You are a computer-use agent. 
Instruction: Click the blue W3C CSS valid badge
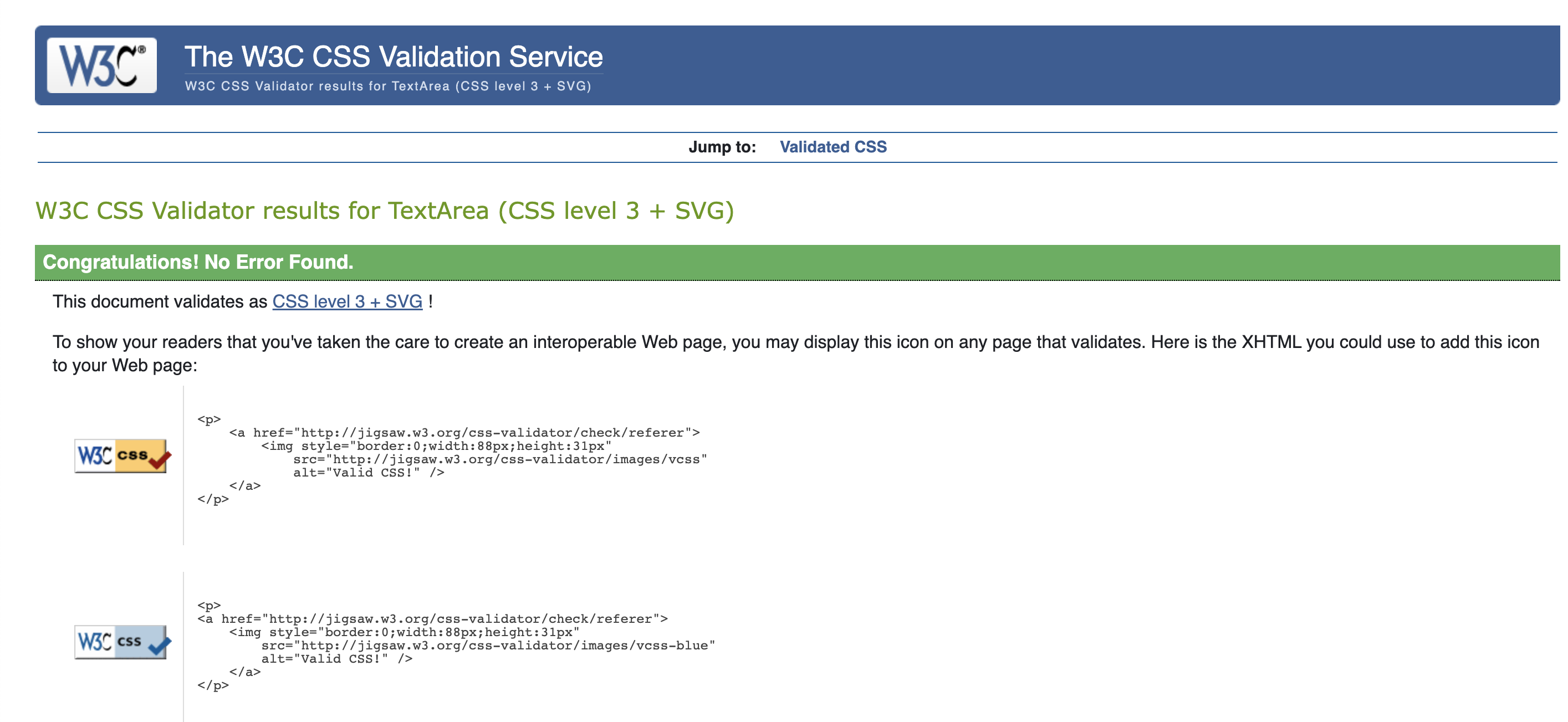(x=123, y=642)
